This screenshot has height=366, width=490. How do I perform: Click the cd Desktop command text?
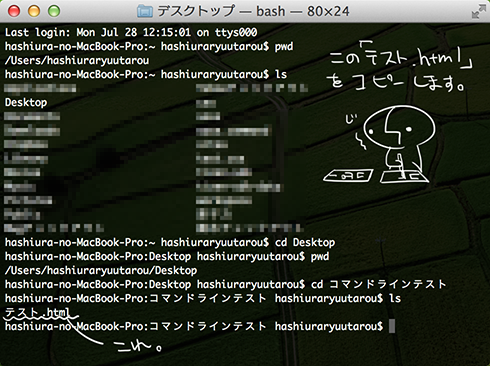tap(305, 242)
